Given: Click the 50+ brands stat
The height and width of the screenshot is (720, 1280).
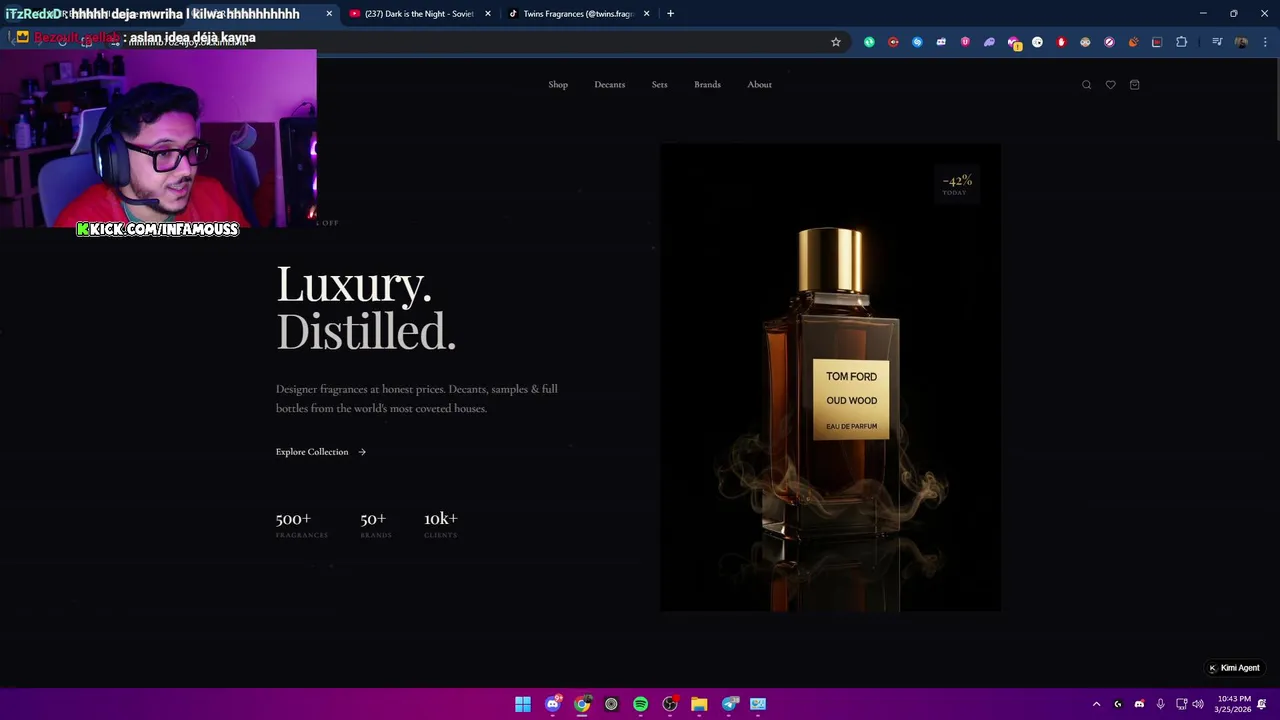Looking at the screenshot, I should point(375,525).
